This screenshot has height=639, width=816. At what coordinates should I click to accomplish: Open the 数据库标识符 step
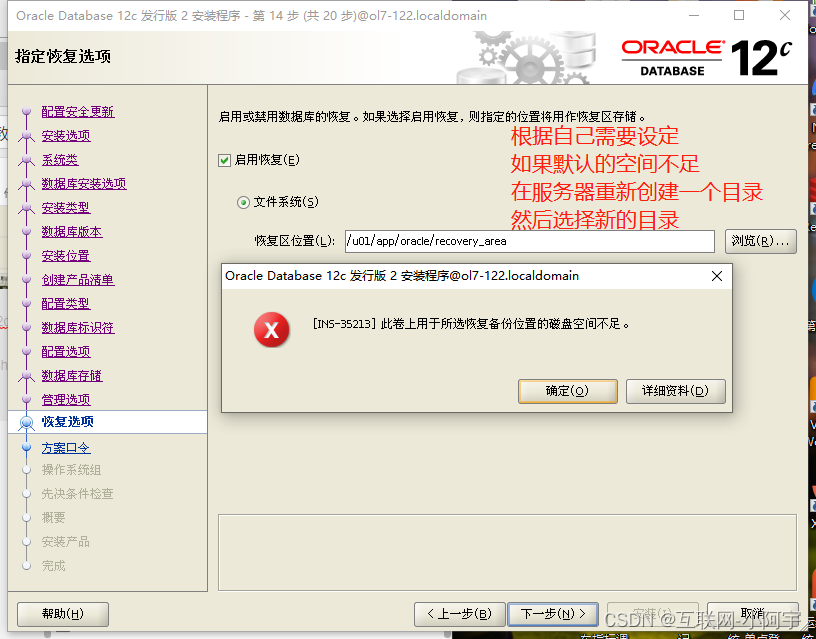click(78, 327)
